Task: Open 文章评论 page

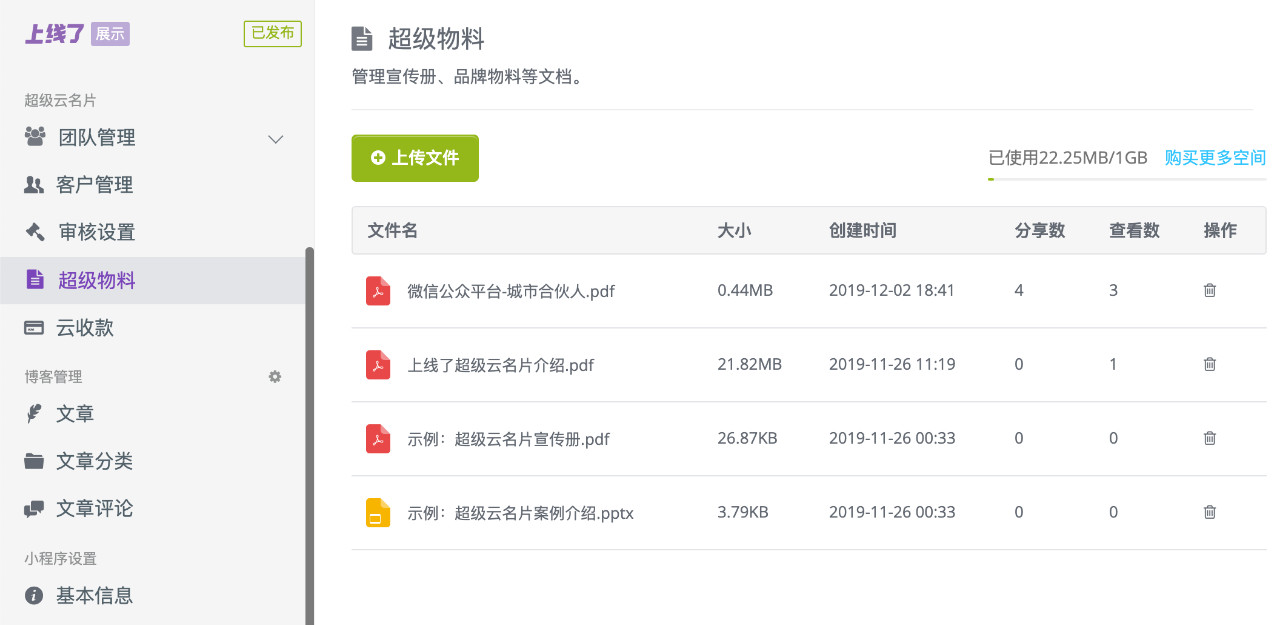Action: point(95,508)
